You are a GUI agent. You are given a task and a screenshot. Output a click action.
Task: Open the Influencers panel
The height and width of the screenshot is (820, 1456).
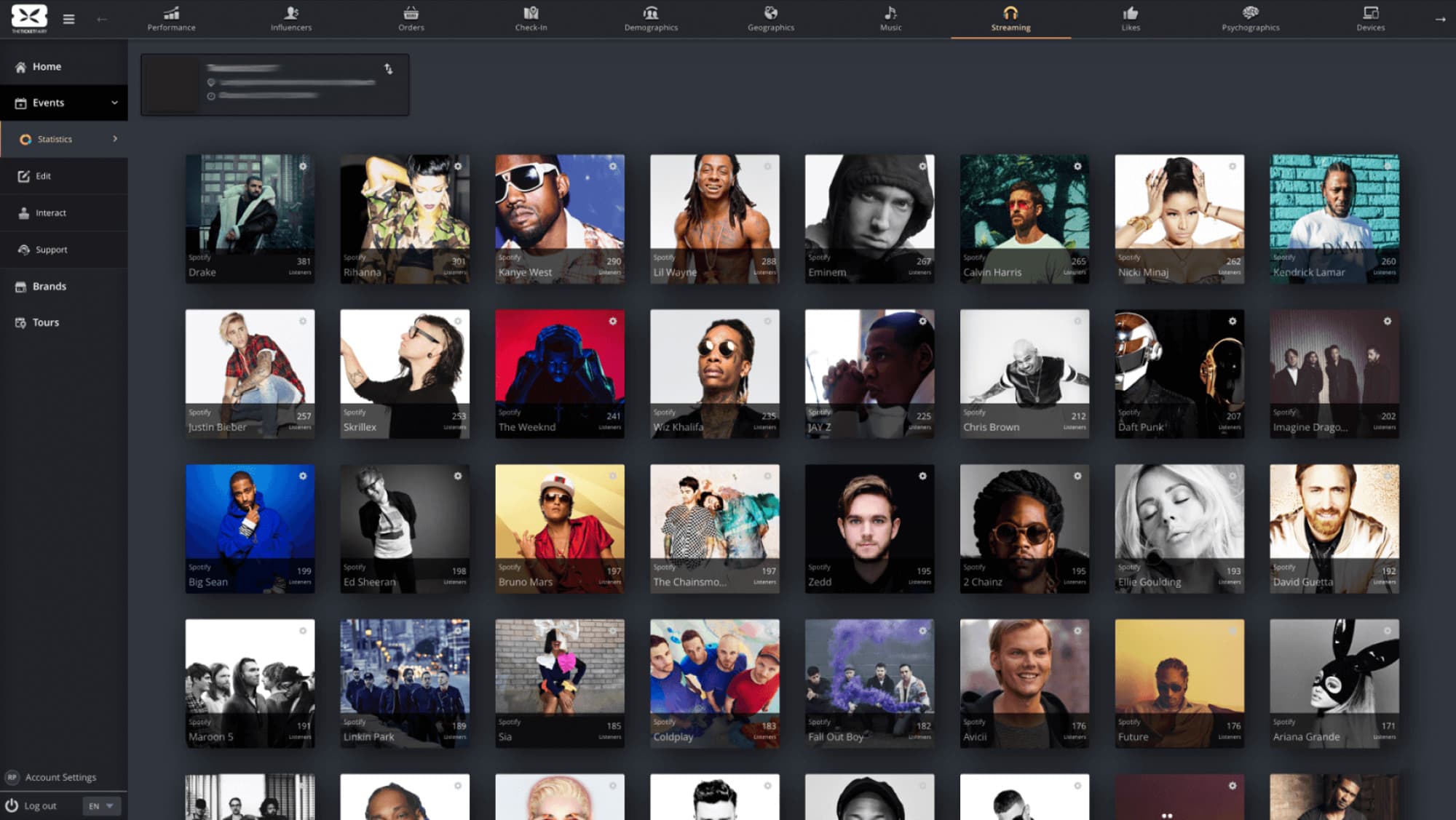click(290, 17)
